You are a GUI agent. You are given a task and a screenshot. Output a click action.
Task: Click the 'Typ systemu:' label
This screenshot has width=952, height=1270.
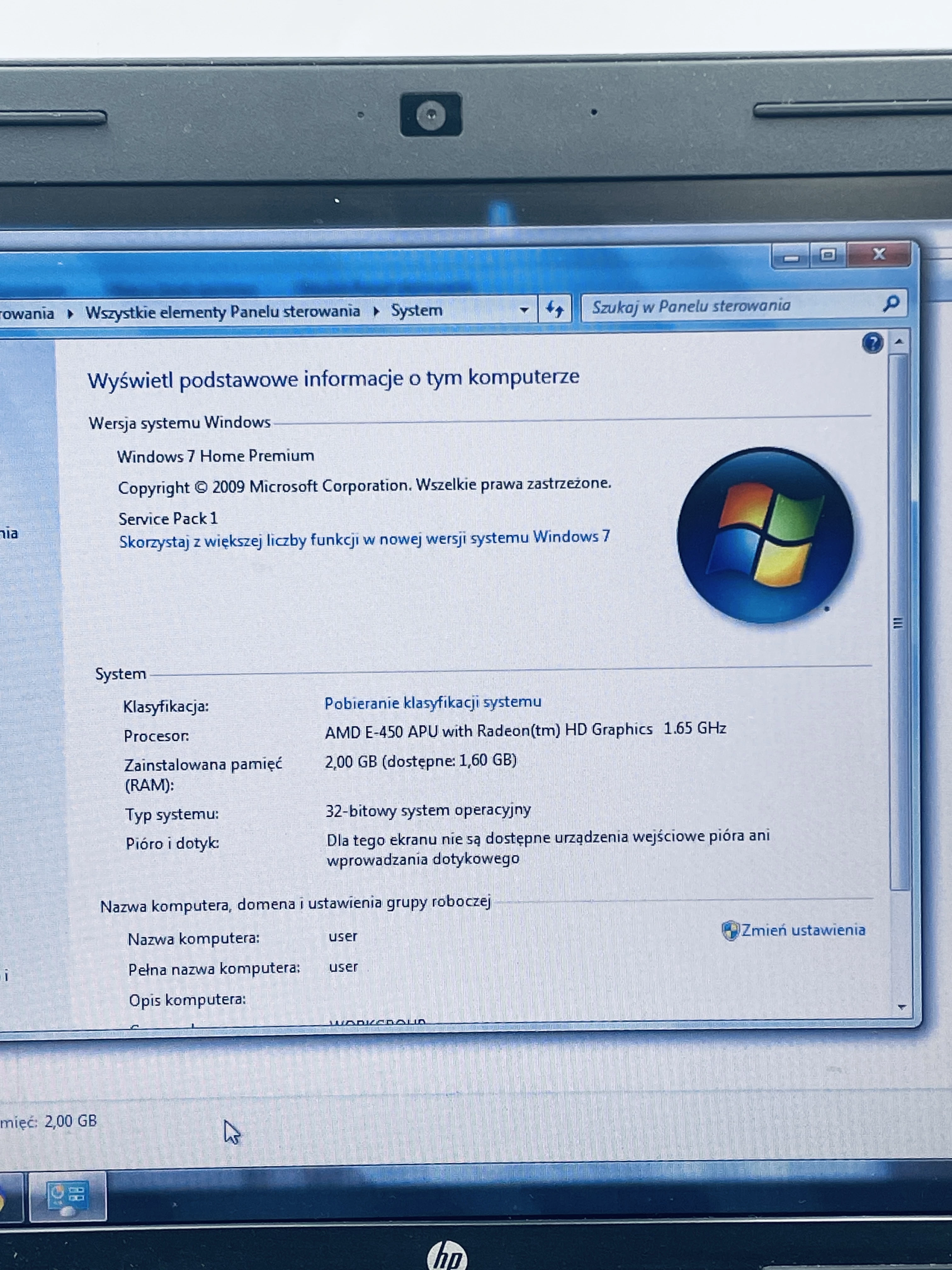click(x=172, y=815)
